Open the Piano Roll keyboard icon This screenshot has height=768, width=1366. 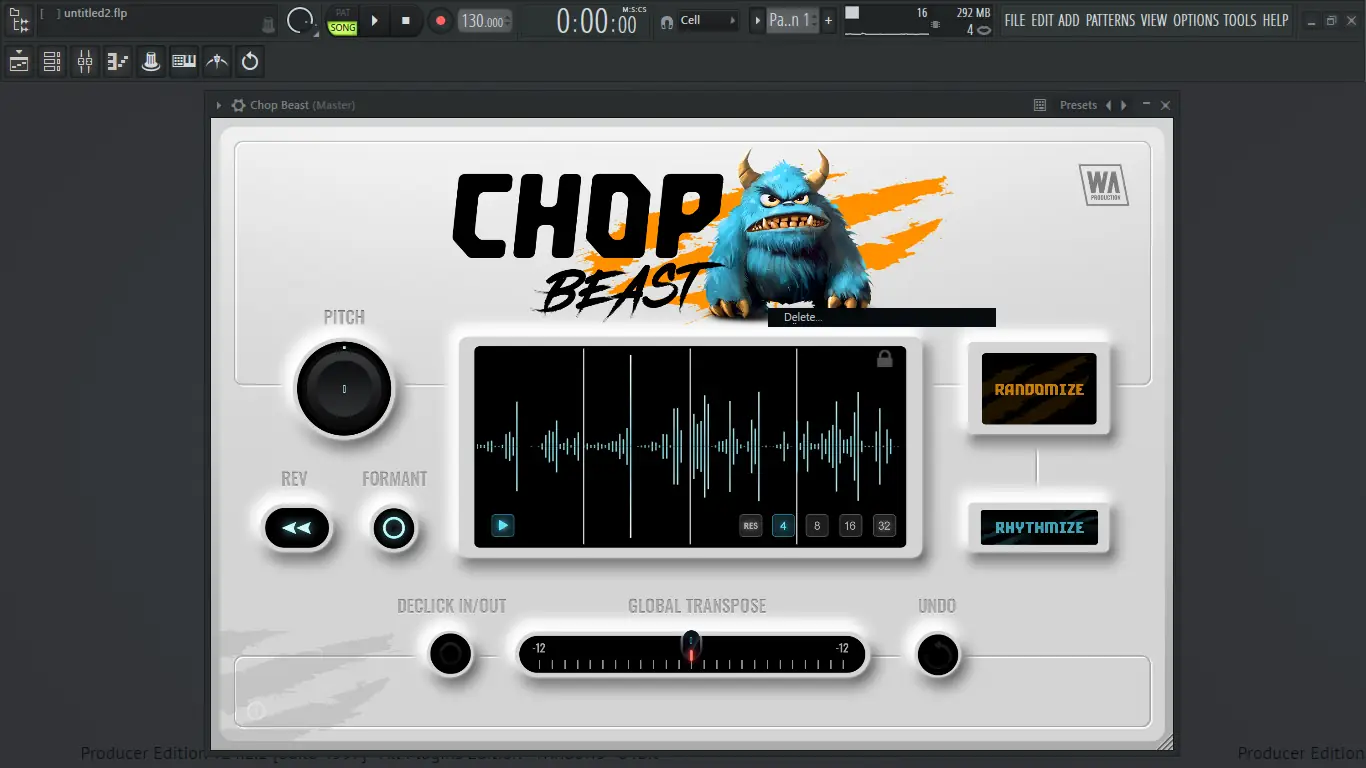coord(184,62)
